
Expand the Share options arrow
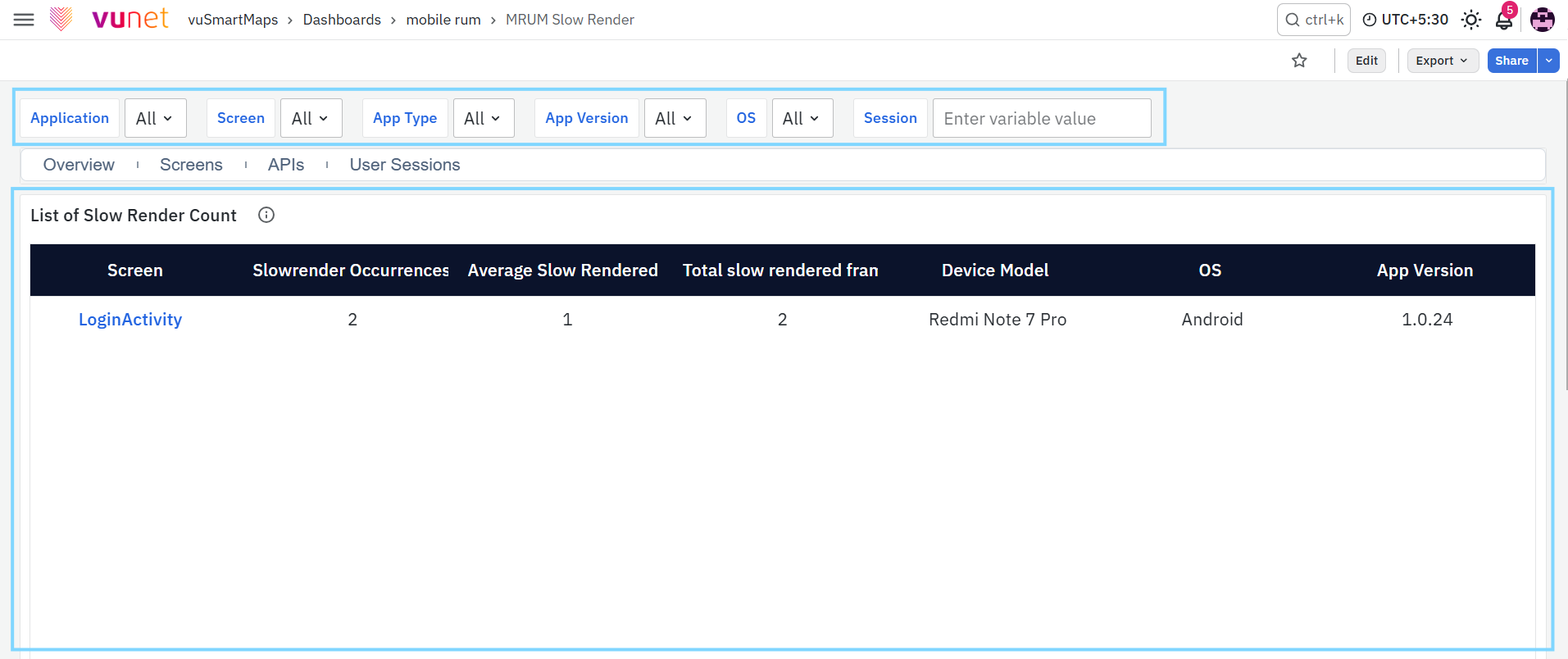pos(1549,61)
